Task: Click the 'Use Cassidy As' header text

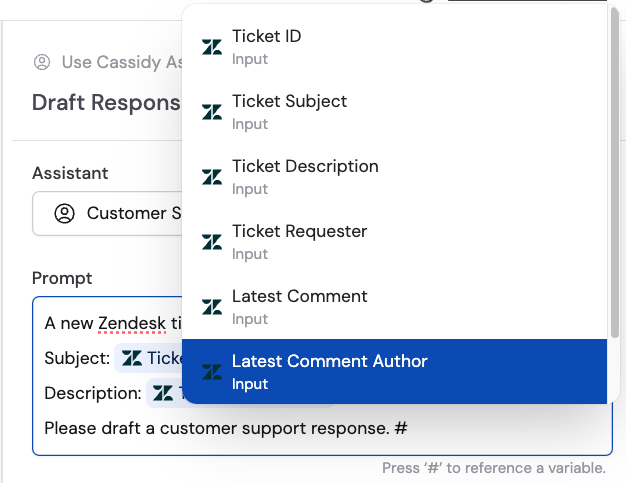Action: (122, 62)
